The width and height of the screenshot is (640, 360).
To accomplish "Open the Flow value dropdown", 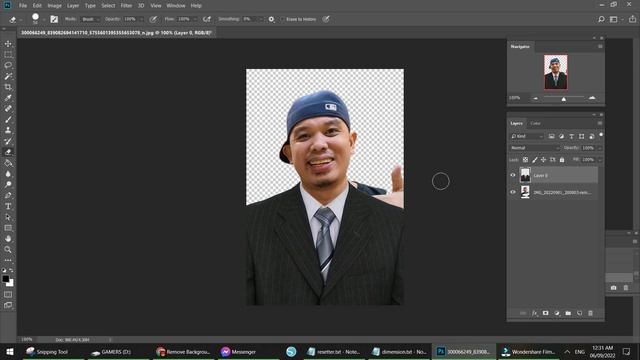I will tap(195, 19).
